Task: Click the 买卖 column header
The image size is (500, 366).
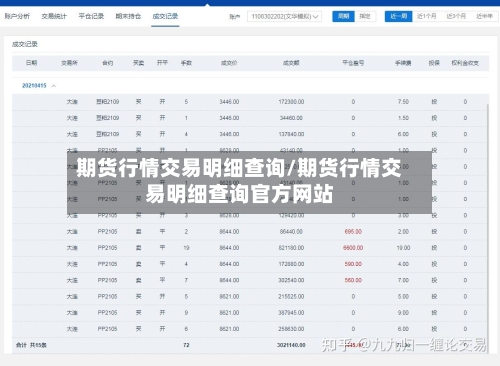Action: 138,63
